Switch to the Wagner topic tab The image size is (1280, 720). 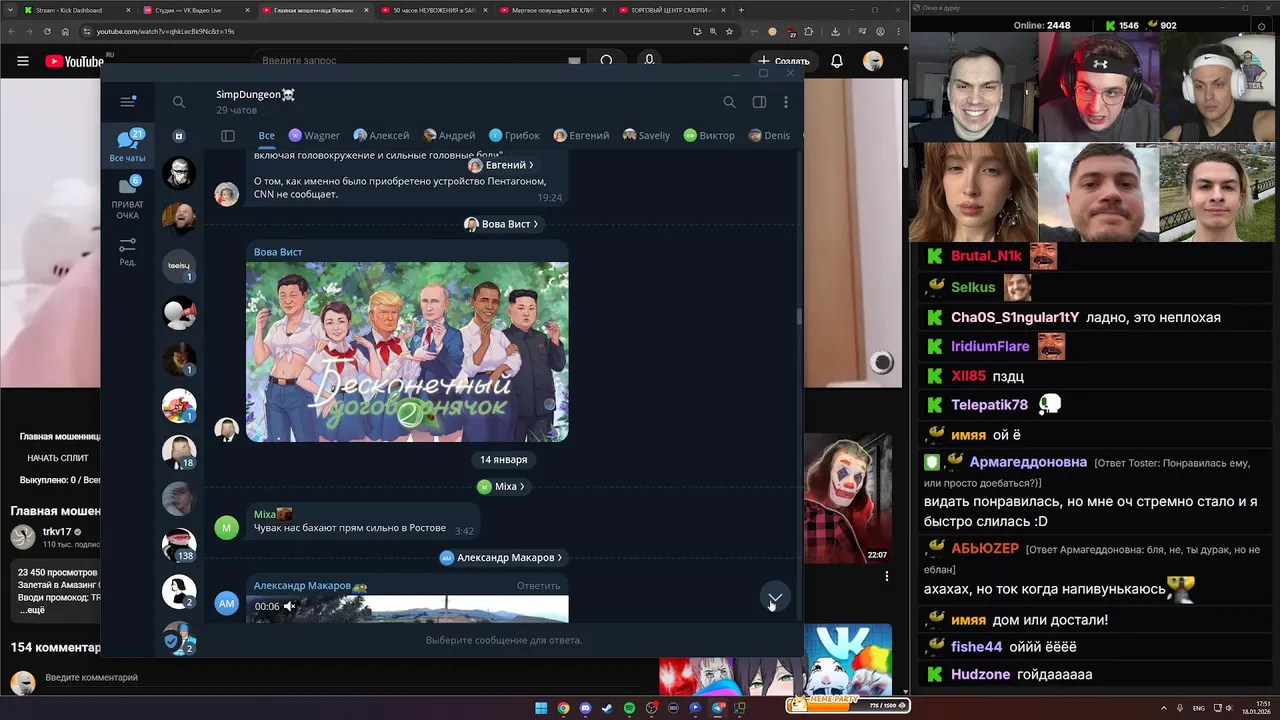[x=314, y=136]
